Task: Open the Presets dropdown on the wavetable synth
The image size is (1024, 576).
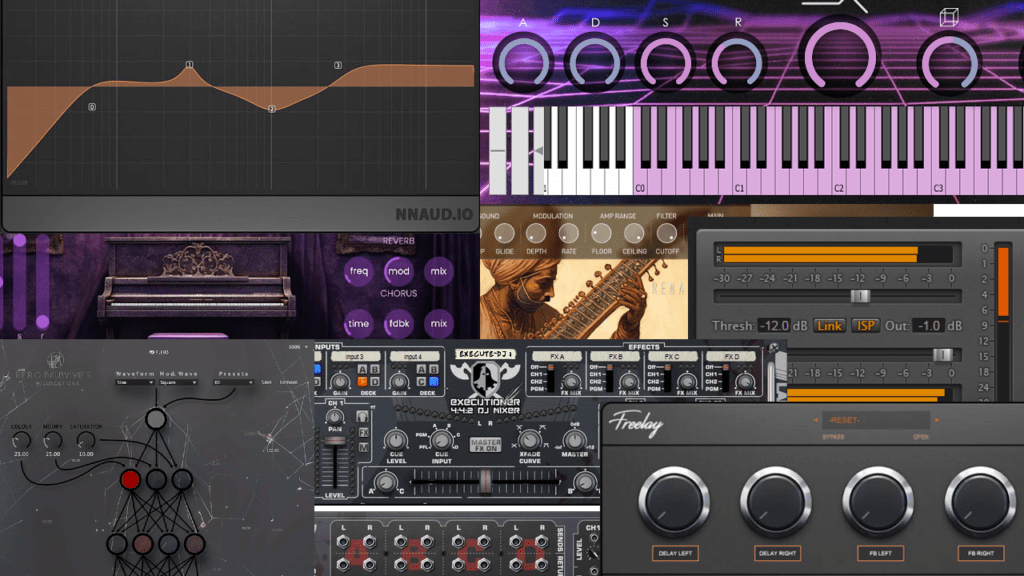Action: [232, 382]
